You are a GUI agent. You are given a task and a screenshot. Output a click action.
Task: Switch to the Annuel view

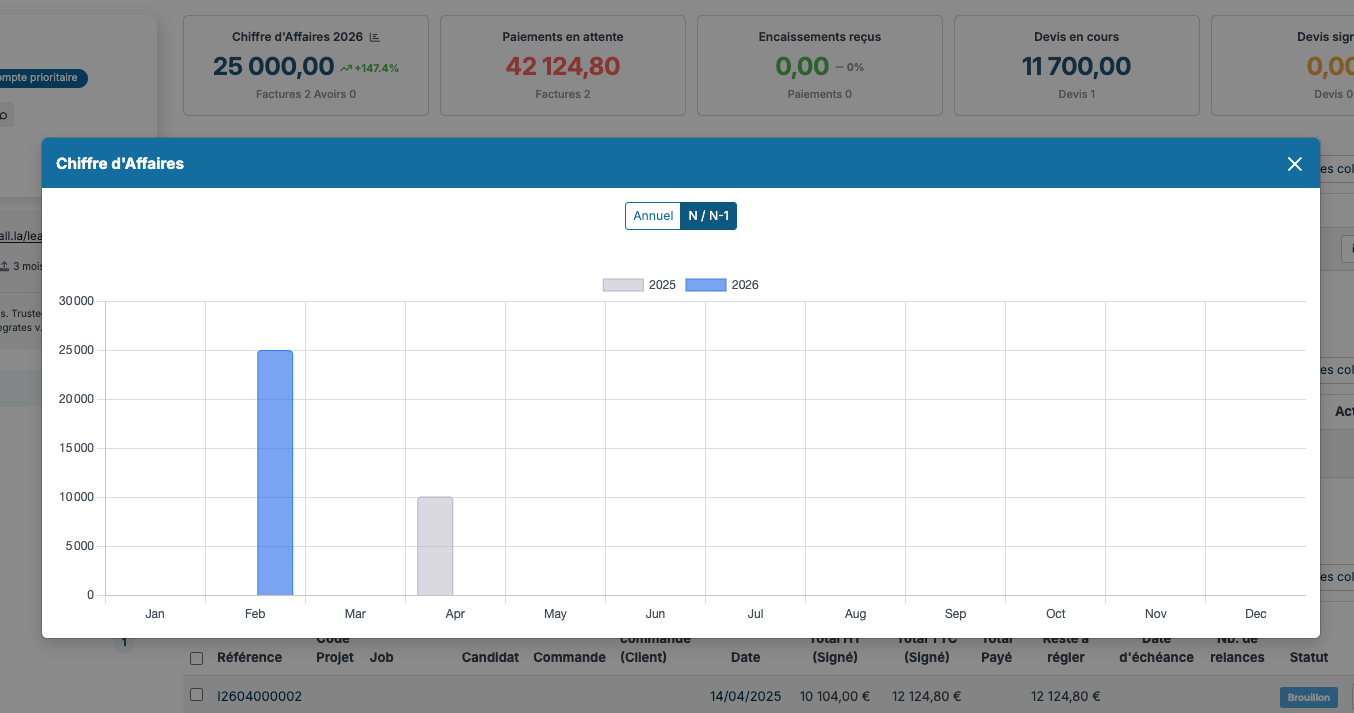653,216
